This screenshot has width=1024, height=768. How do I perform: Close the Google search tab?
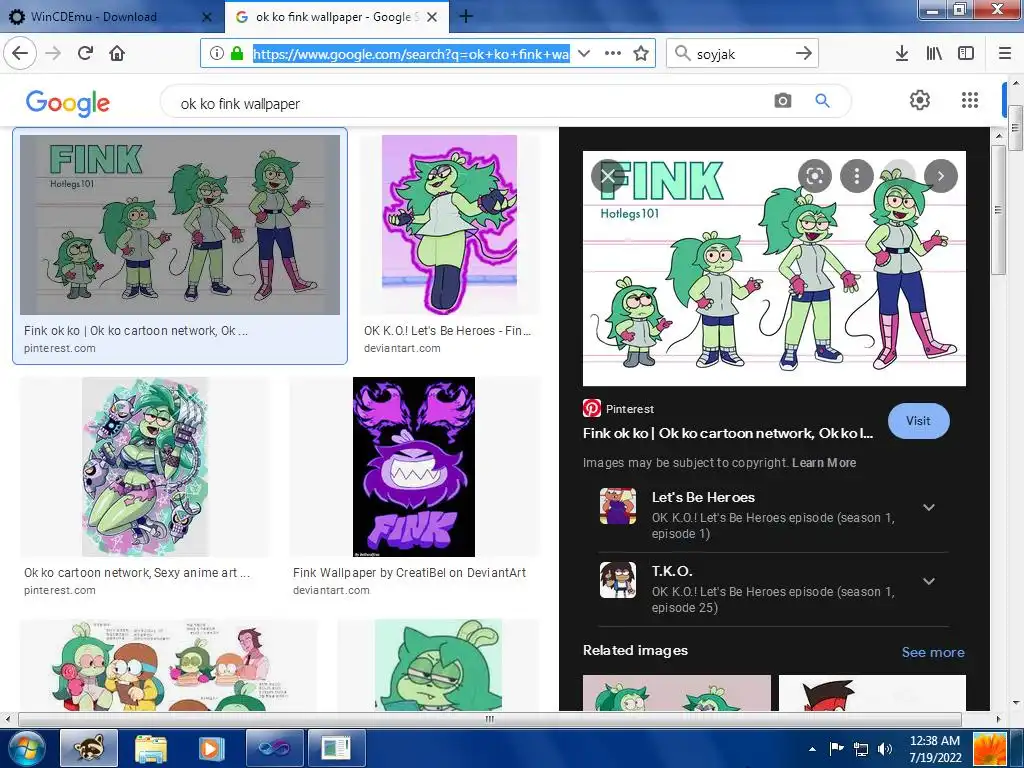(432, 17)
